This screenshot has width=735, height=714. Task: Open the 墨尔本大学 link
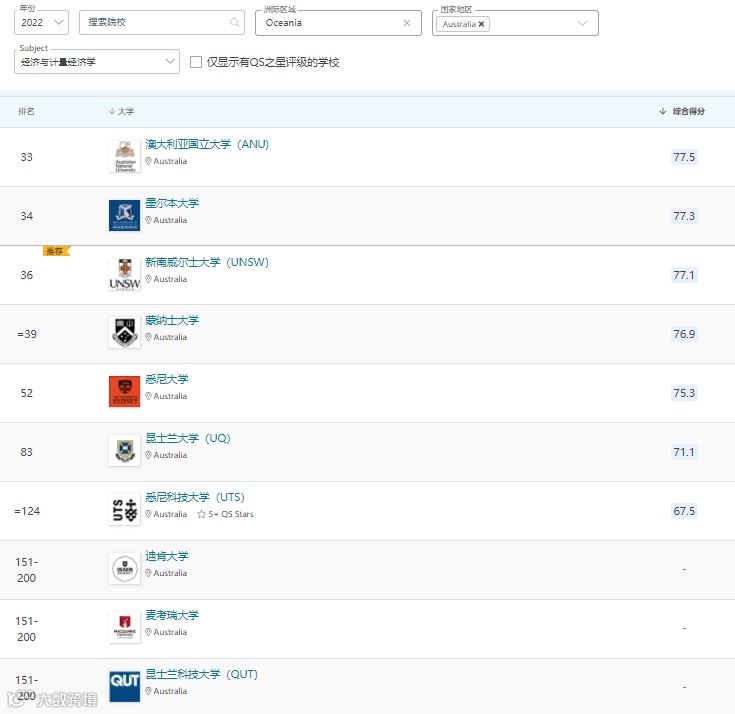pos(172,203)
